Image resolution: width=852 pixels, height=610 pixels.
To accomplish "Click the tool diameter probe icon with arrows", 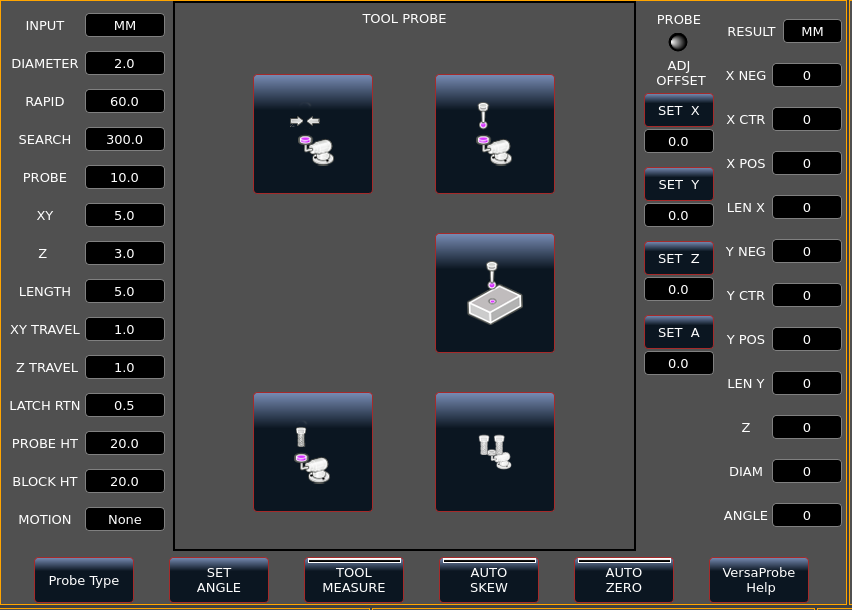I will 313,134.
